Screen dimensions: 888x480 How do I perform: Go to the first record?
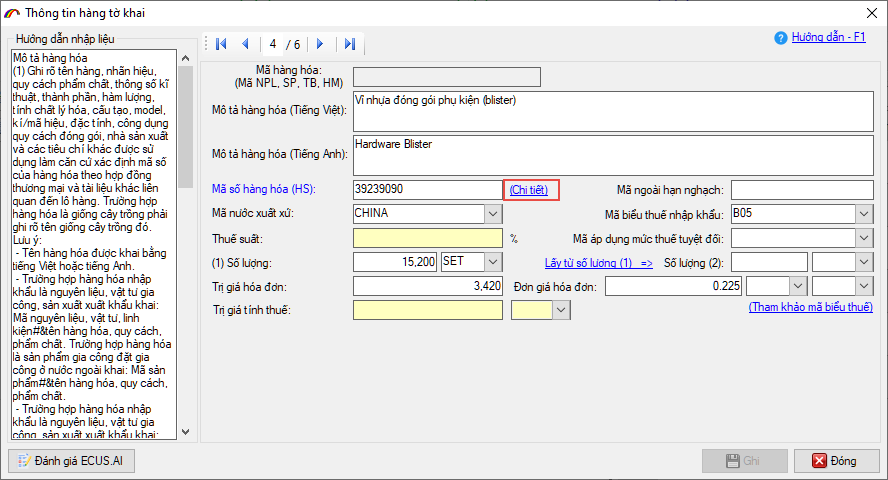pyautogui.click(x=221, y=44)
